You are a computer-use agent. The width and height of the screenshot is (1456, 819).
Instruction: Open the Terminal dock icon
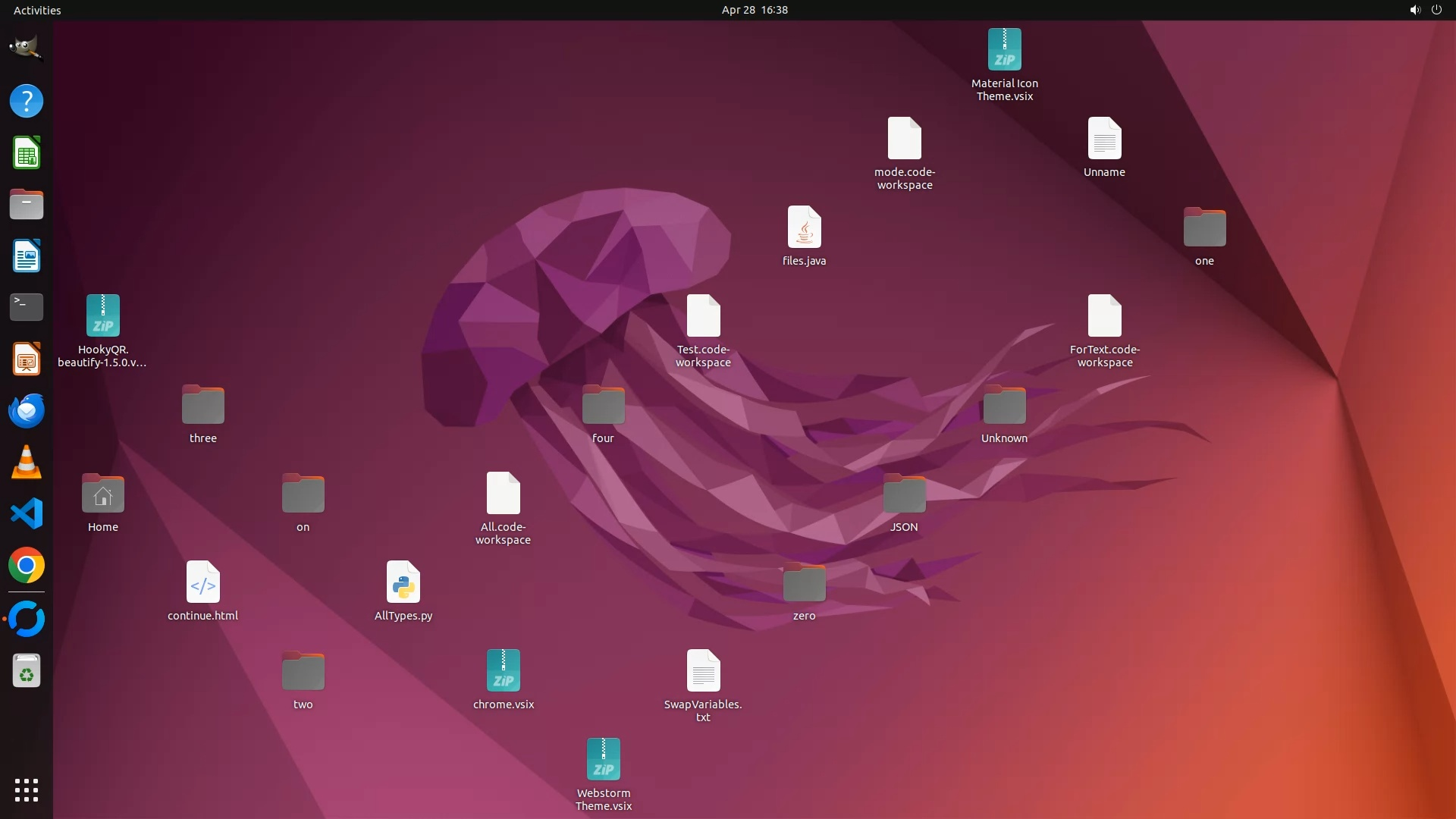click(26, 307)
